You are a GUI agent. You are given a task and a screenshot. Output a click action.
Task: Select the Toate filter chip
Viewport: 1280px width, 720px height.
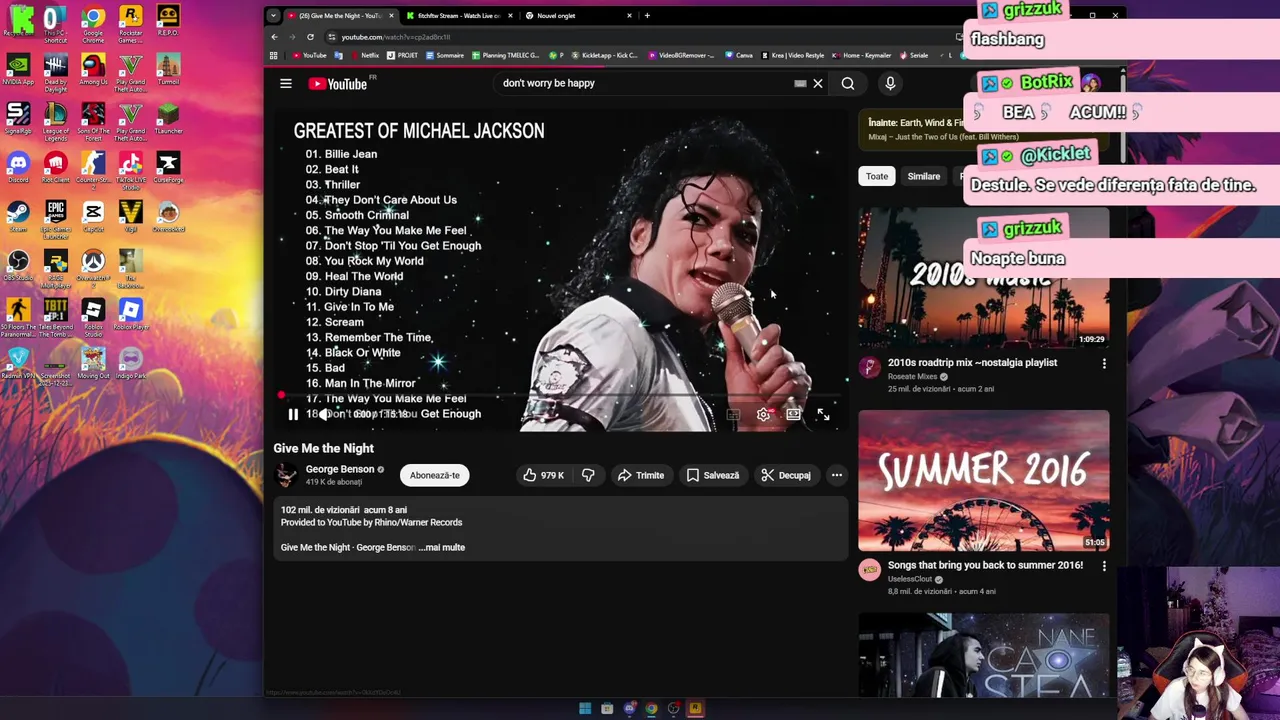(x=877, y=176)
